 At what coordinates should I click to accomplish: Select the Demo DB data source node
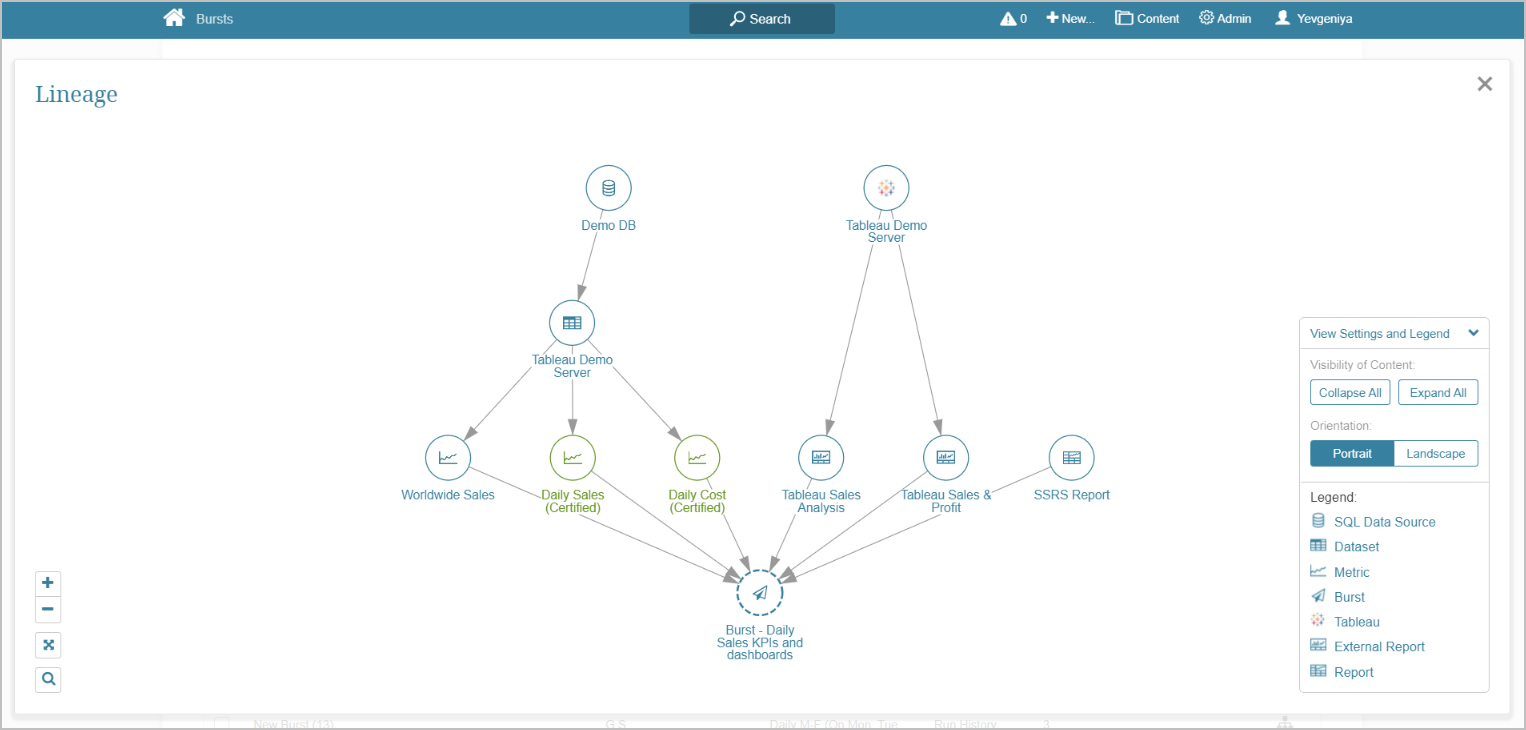pyautogui.click(x=608, y=188)
